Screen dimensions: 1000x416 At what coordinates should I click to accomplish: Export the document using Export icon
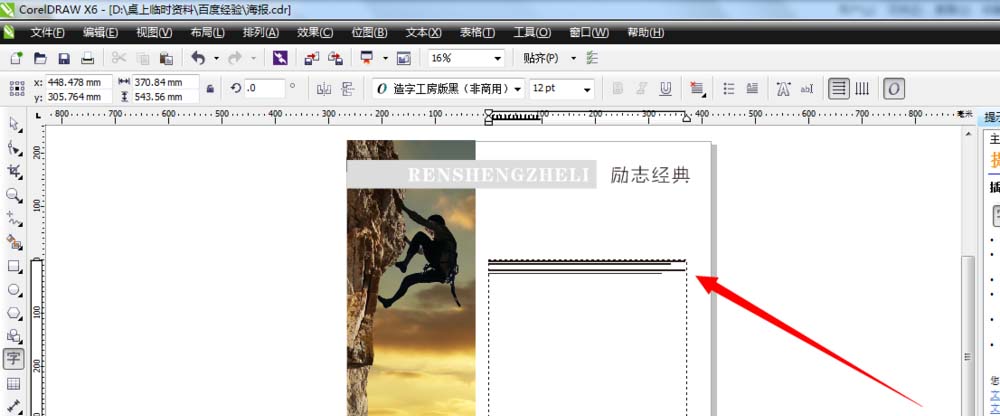(x=335, y=58)
